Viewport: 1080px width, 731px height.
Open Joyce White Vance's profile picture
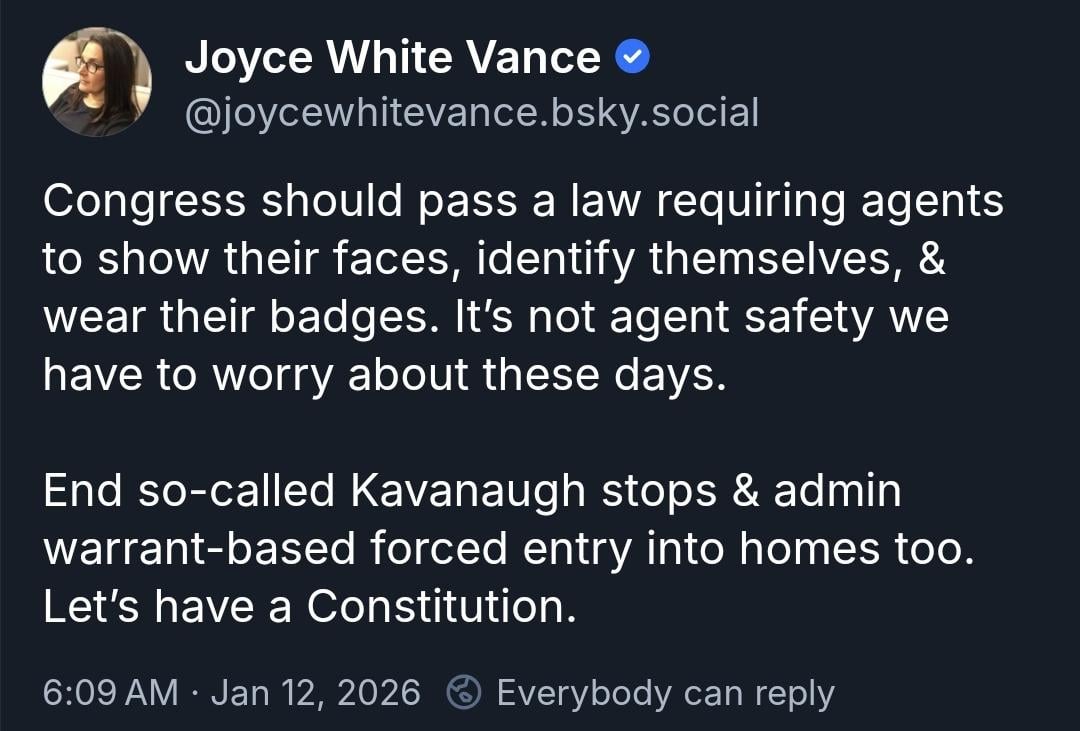tap(97, 82)
